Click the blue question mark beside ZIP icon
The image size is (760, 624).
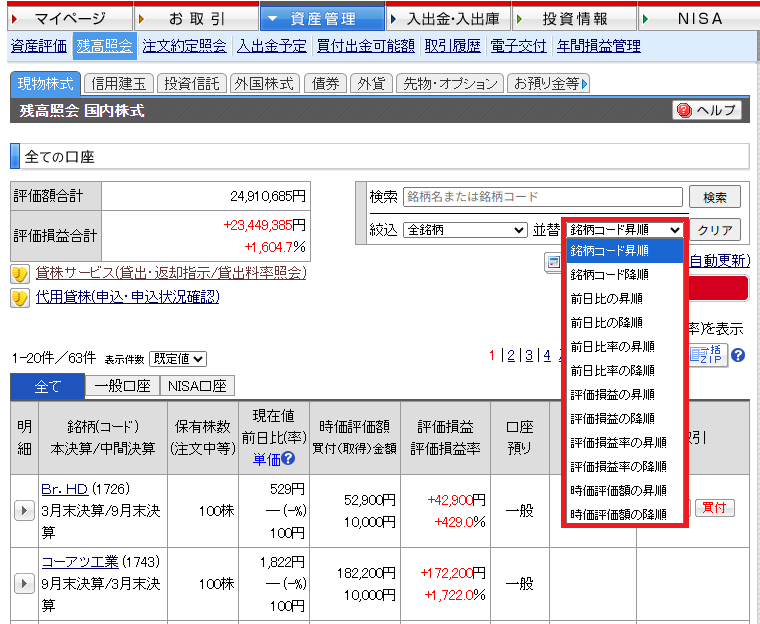click(738, 355)
